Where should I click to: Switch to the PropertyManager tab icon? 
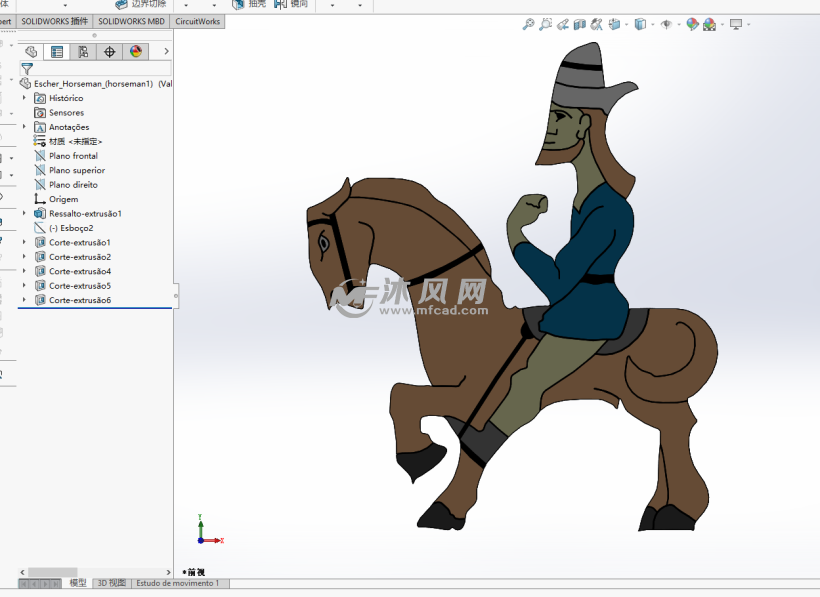(x=57, y=52)
